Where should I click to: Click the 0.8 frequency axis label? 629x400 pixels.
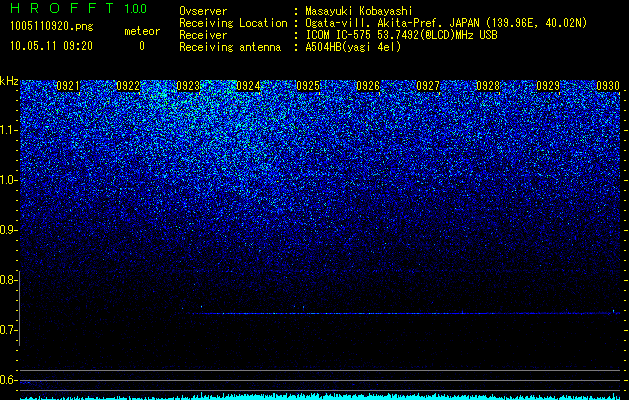click(9, 280)
